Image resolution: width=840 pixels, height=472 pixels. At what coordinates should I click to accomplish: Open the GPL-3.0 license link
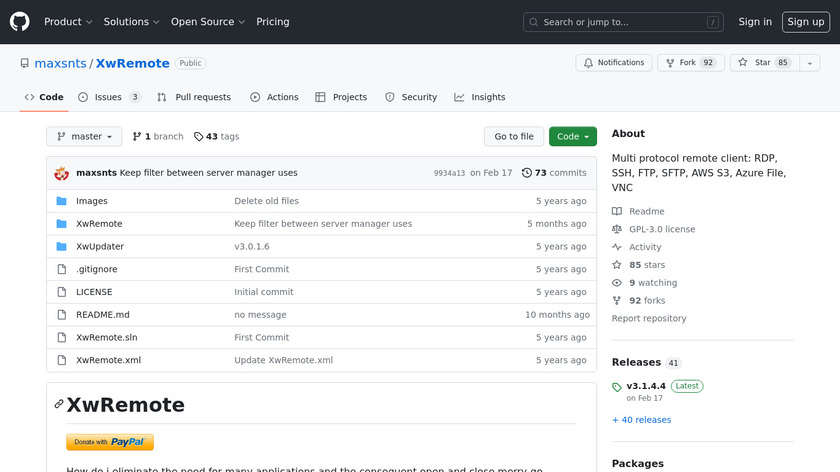coord(661,229)
